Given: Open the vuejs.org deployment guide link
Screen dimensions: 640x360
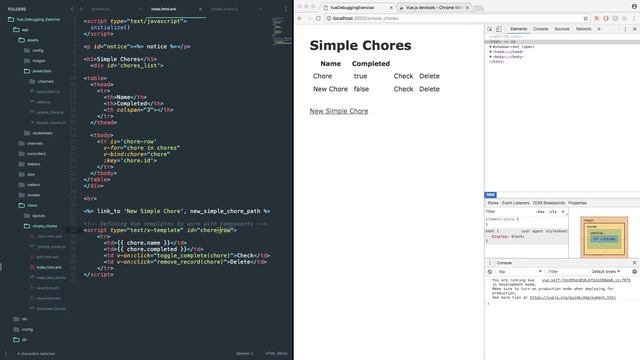Looking at the screenshot, I should pos(573,298).
